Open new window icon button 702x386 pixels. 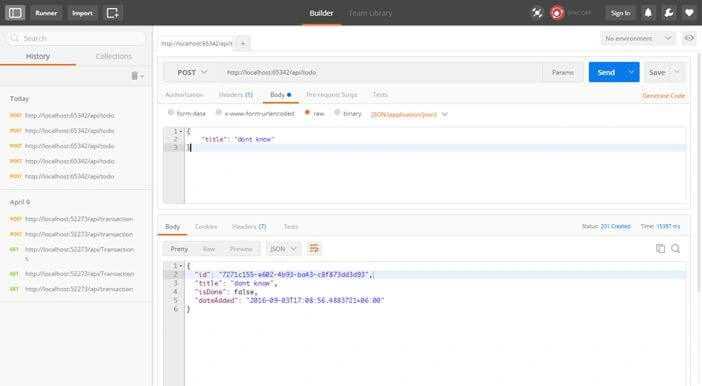[112, 13]
